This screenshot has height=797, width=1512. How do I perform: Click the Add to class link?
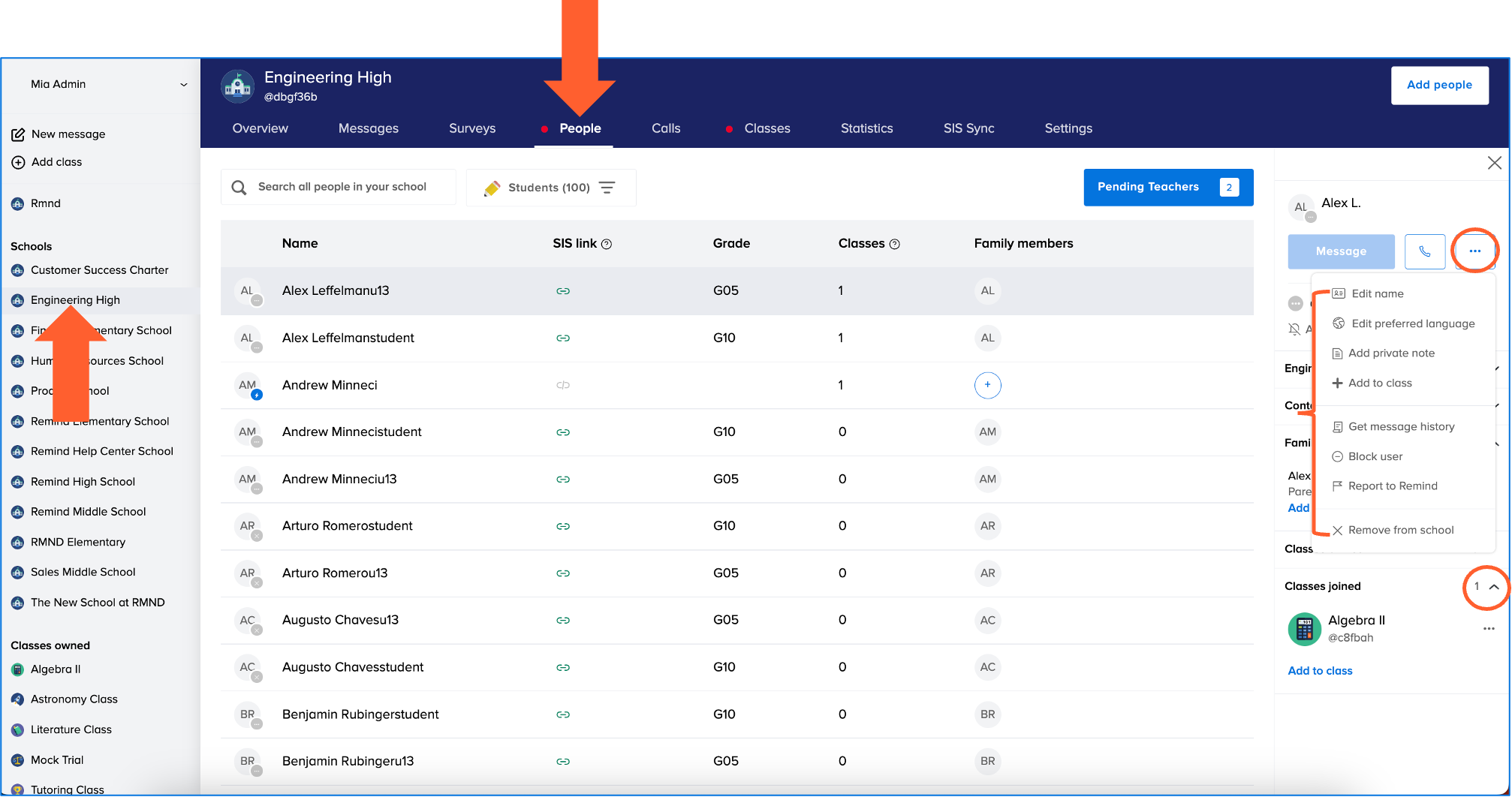pyautogui.click(x=1320, y=671)
